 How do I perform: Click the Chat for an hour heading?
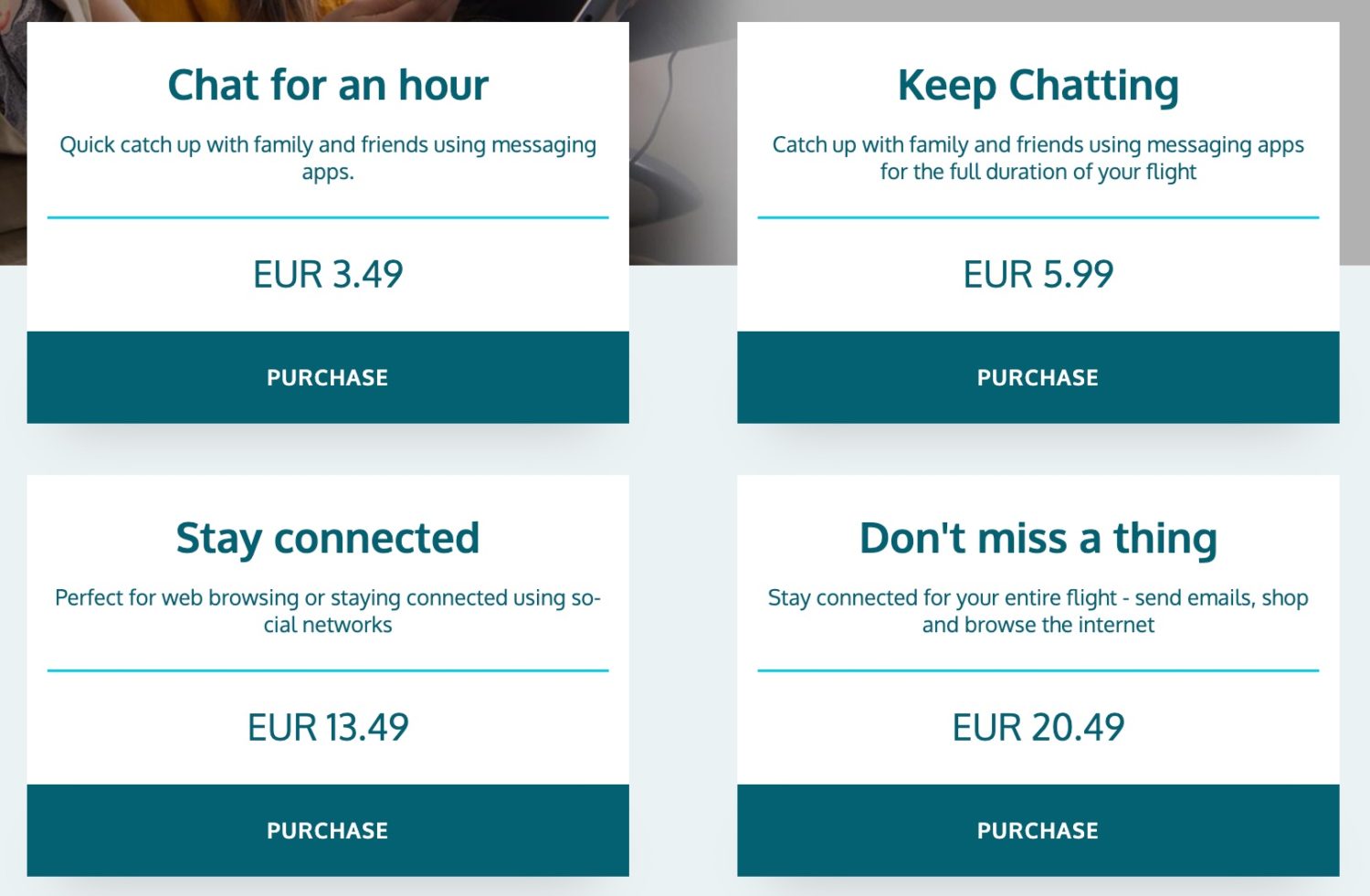pyautogui.click(x=327, y=84)
